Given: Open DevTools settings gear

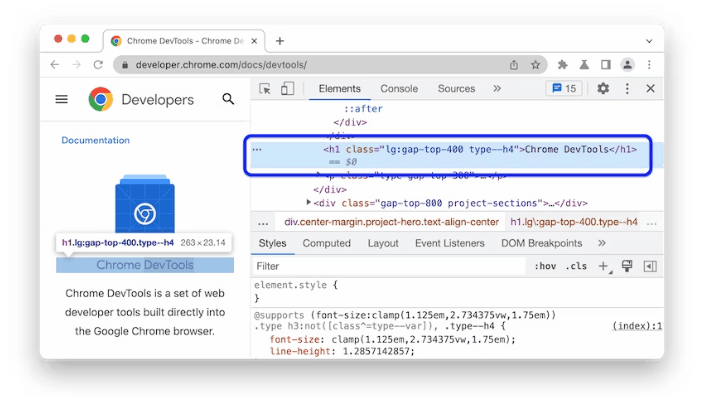Looking at the screenshot, I should click(x=603, y=89).
